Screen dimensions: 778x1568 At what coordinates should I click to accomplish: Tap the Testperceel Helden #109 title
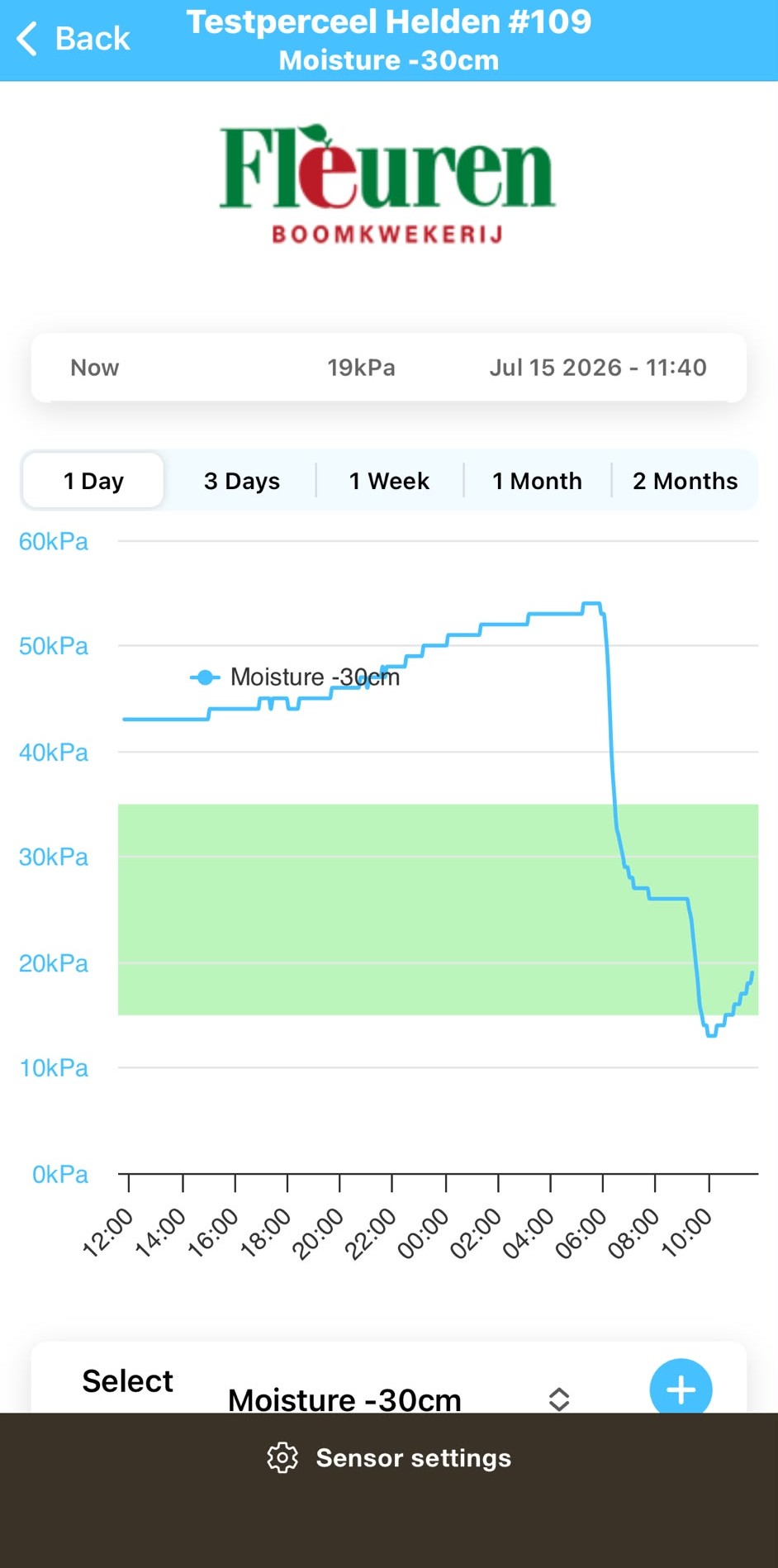(389, 22)
